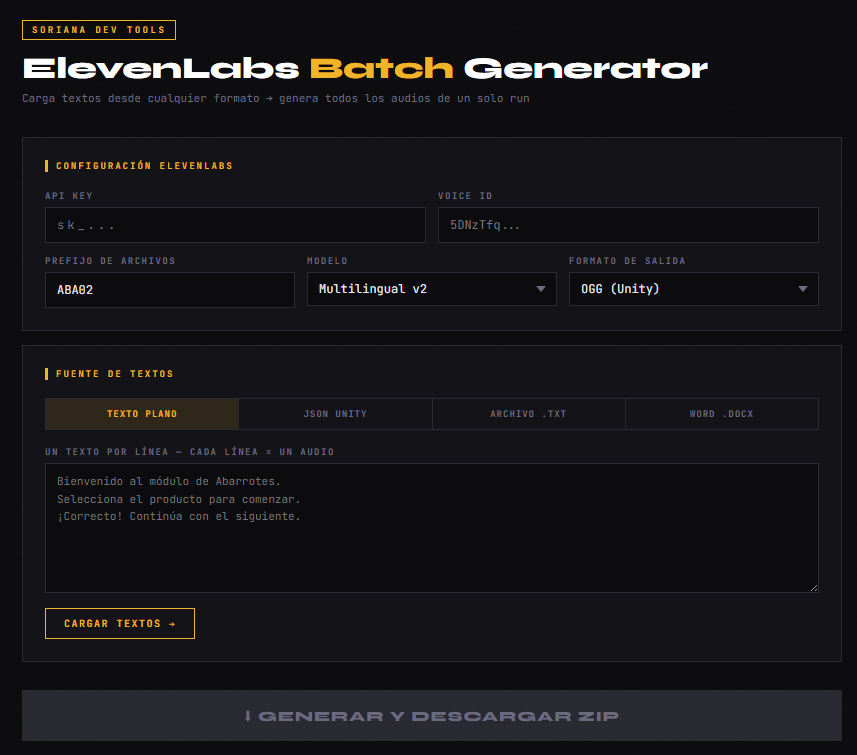Open the Modelo dropdown showing Multilingual v2

click(x=431, y=289)
